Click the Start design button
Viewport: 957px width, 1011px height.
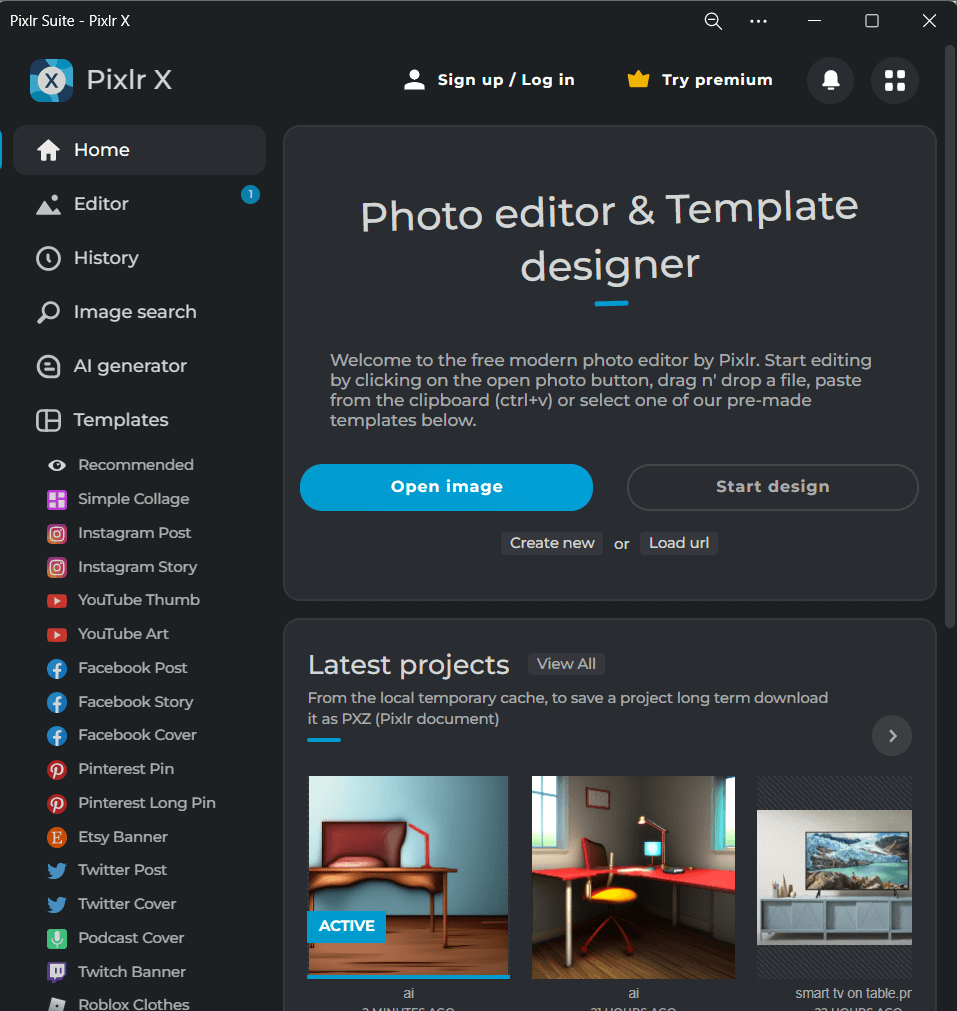point(773,487)
